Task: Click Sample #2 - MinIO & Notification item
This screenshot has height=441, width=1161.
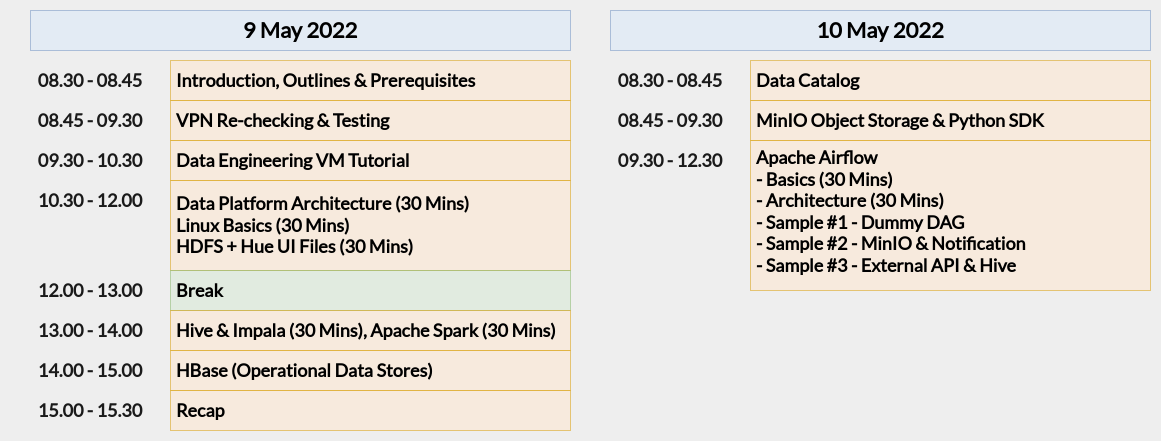Action: [891, 243]
